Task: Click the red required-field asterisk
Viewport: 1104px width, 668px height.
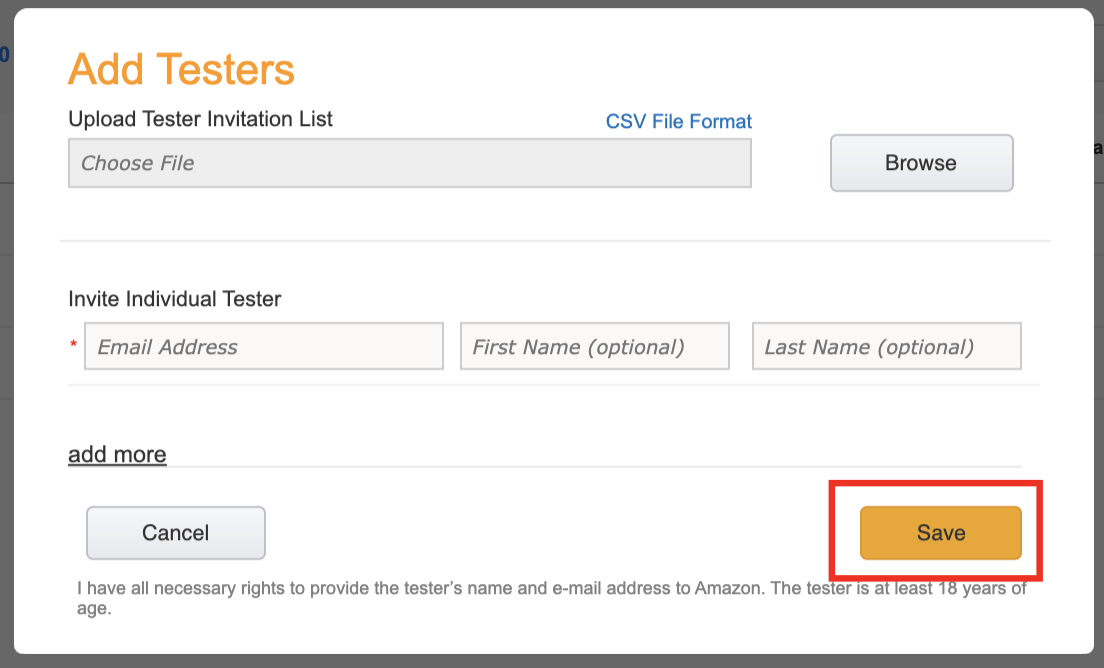Action: coord(73,344)
